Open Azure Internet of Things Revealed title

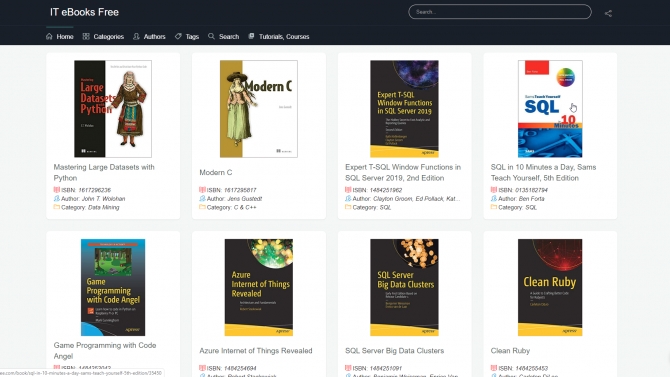click(256, 350)
